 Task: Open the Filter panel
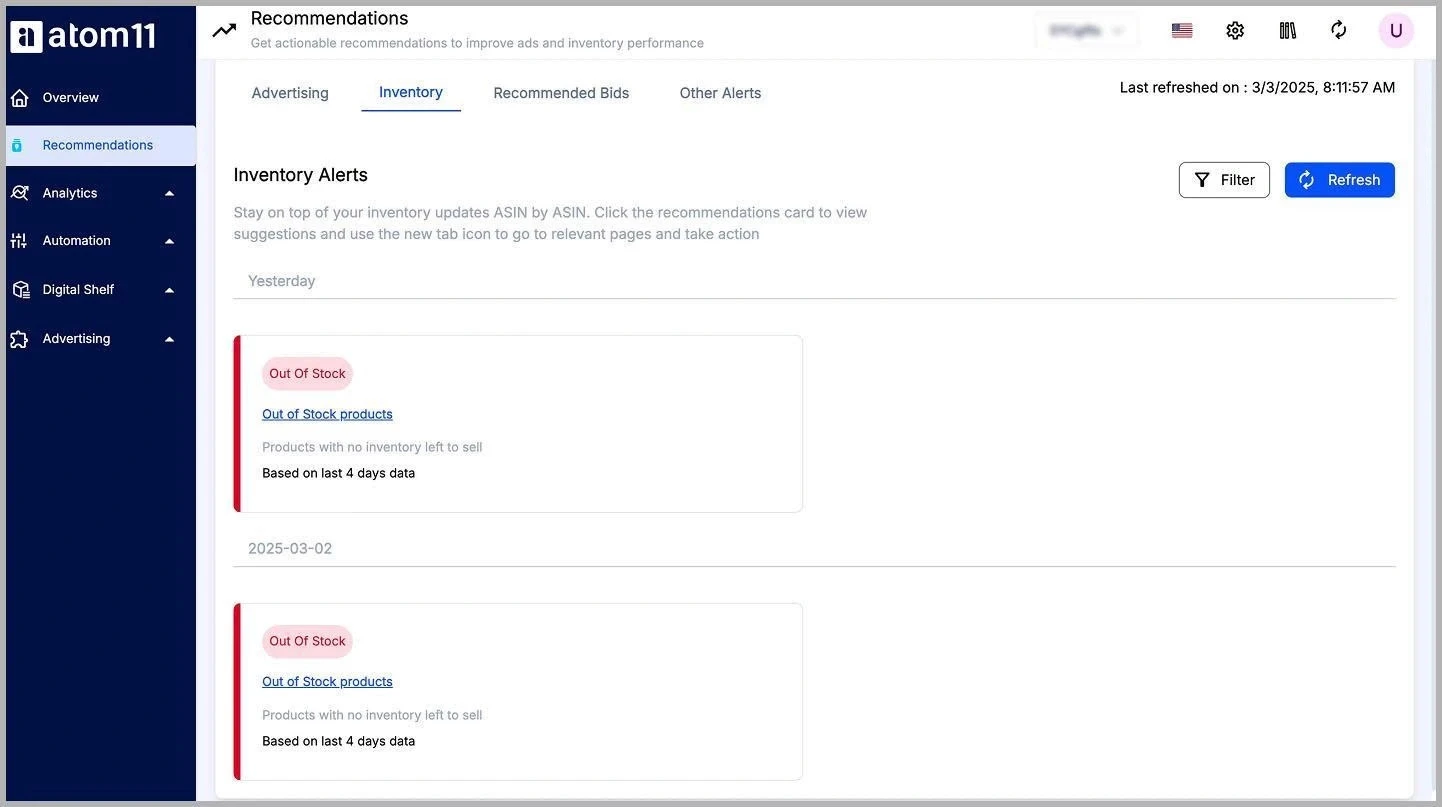tap(1224, 180)
